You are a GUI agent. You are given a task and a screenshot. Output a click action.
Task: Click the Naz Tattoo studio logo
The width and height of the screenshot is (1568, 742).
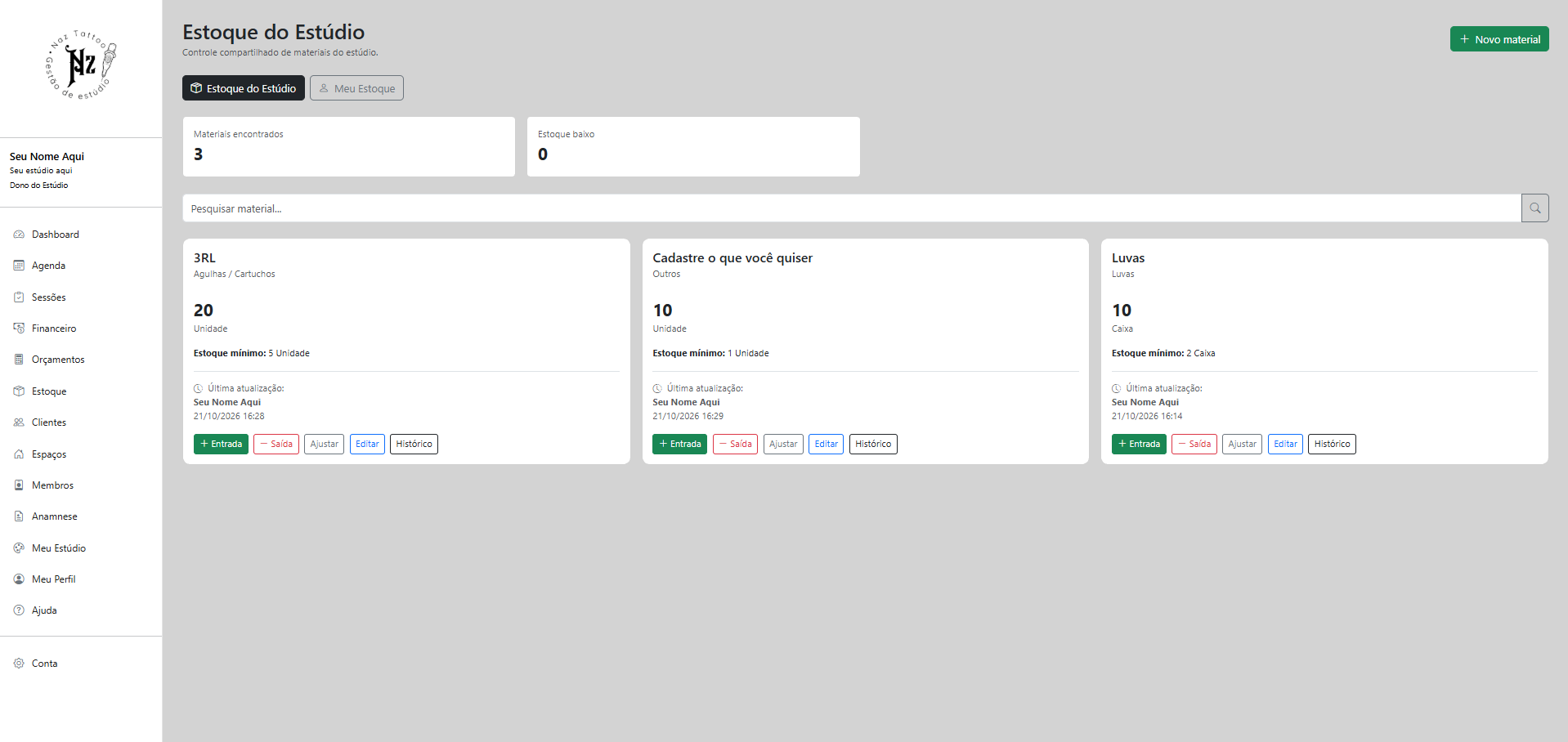pyautogui.click(x=81, y=65)
